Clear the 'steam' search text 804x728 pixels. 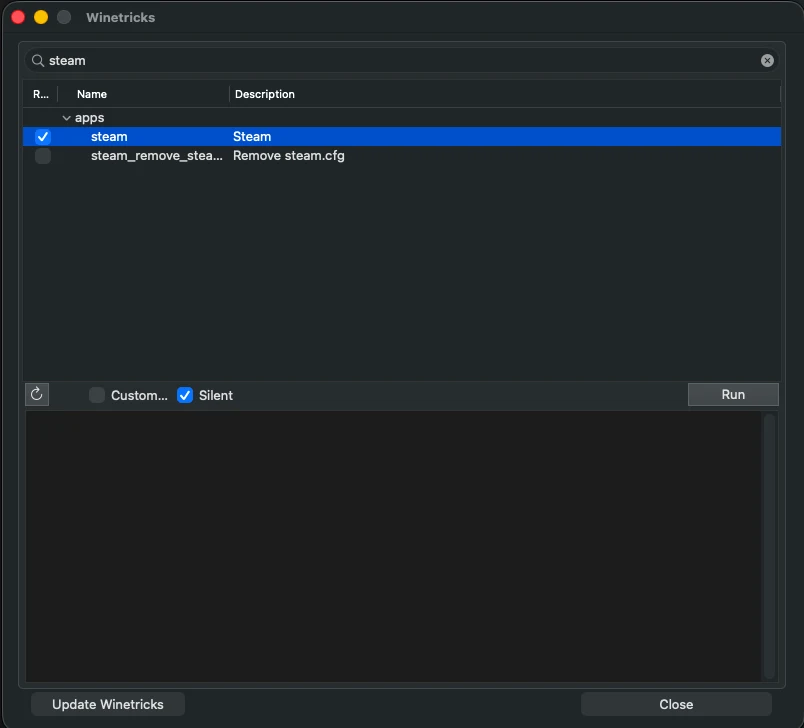767,60
